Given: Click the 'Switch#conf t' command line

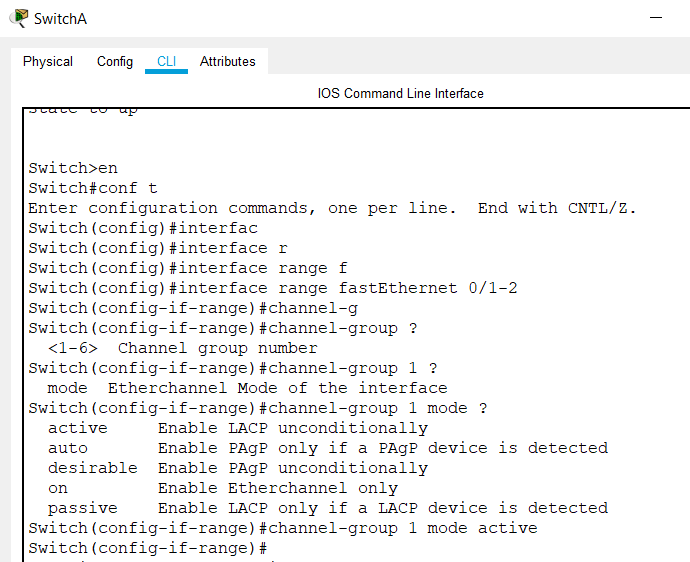Looking at the screenshot, I should point(93,188).
